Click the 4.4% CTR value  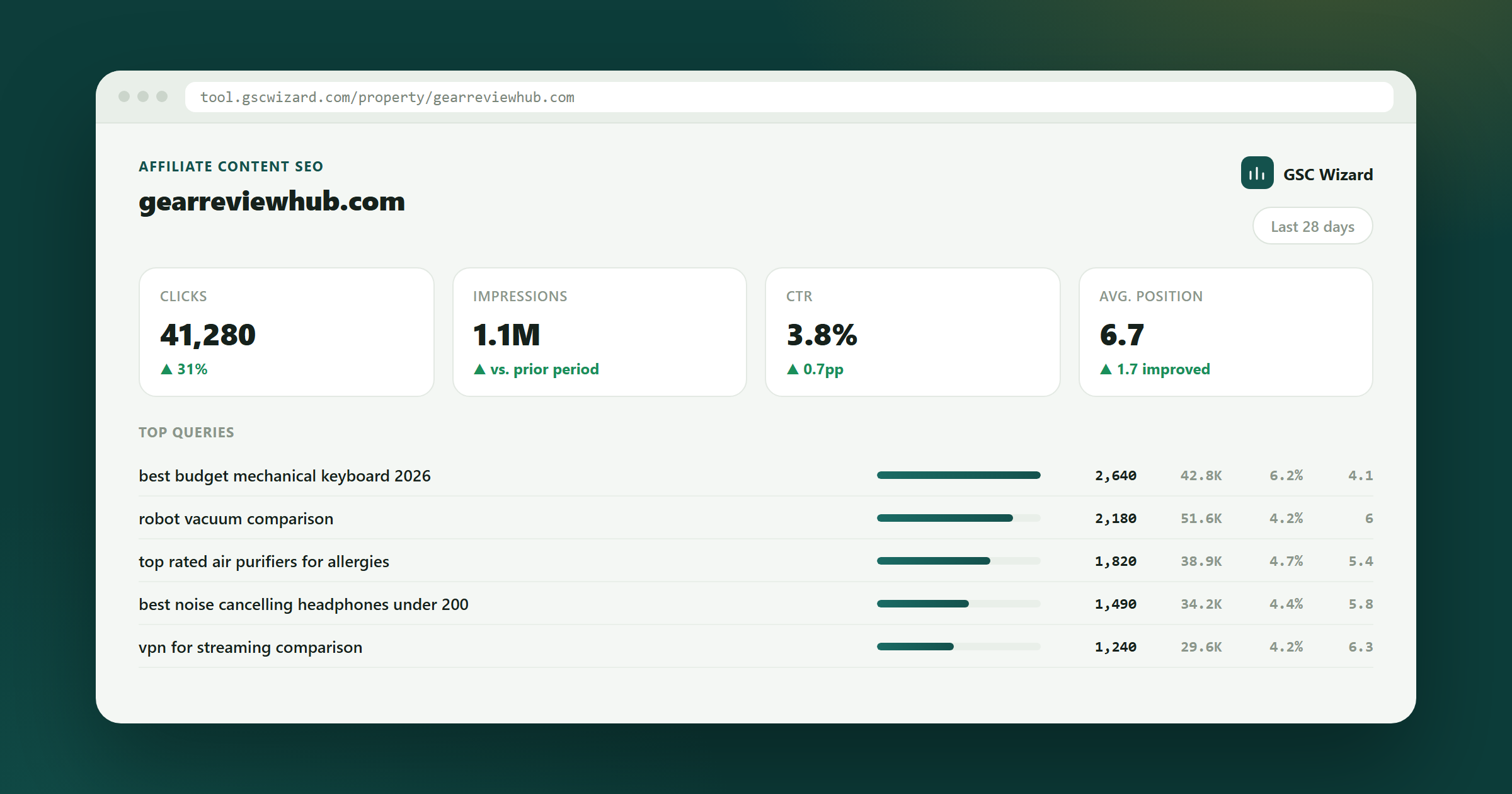[1286, 604]
